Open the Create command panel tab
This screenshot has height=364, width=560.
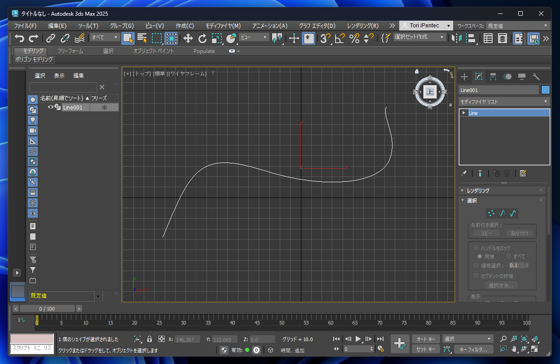464,76
